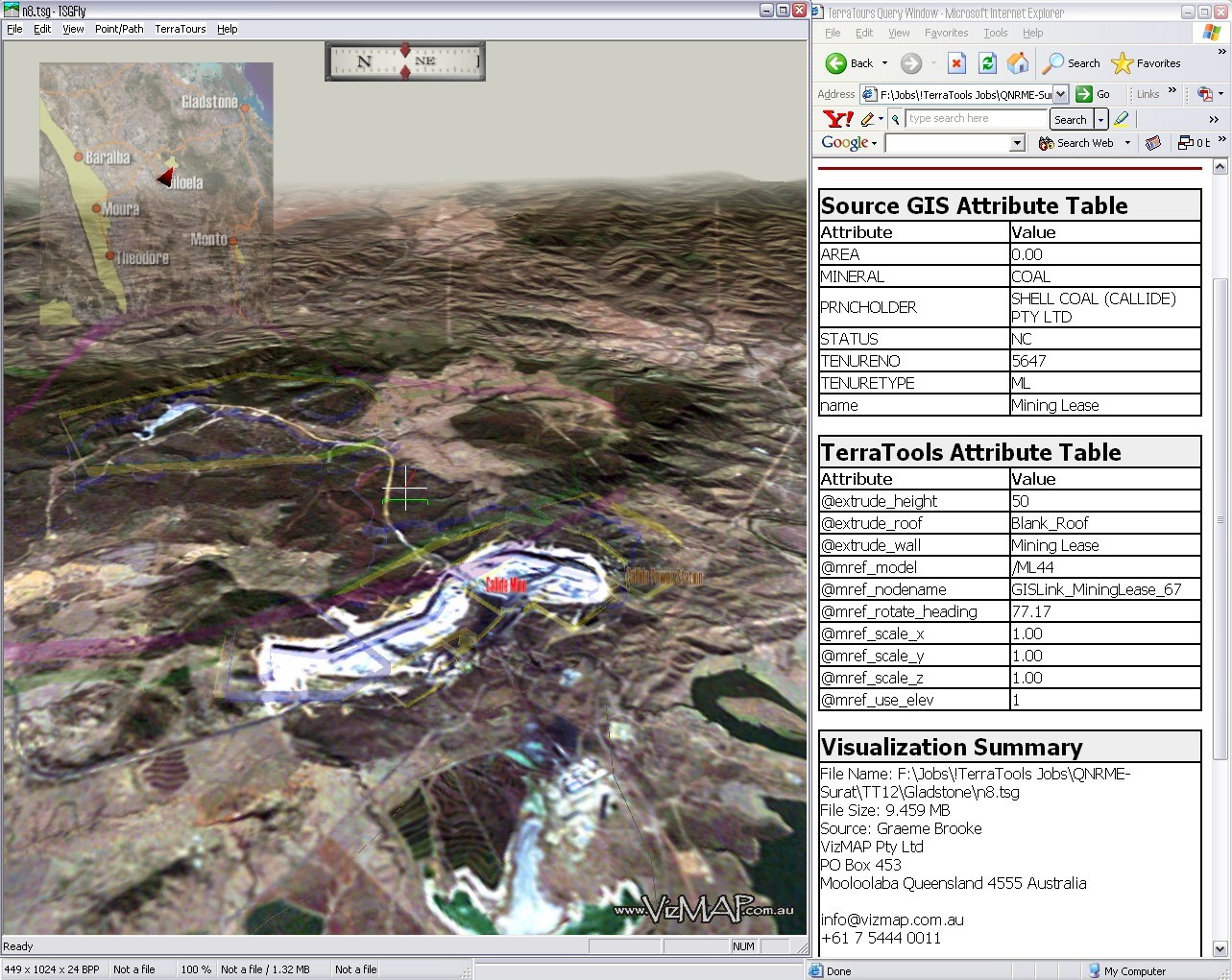Click the 'GISLink_MiningLease_67' table value
Image resolution: width=1232 pixels, height=980 pixels.
point(1096,589)
